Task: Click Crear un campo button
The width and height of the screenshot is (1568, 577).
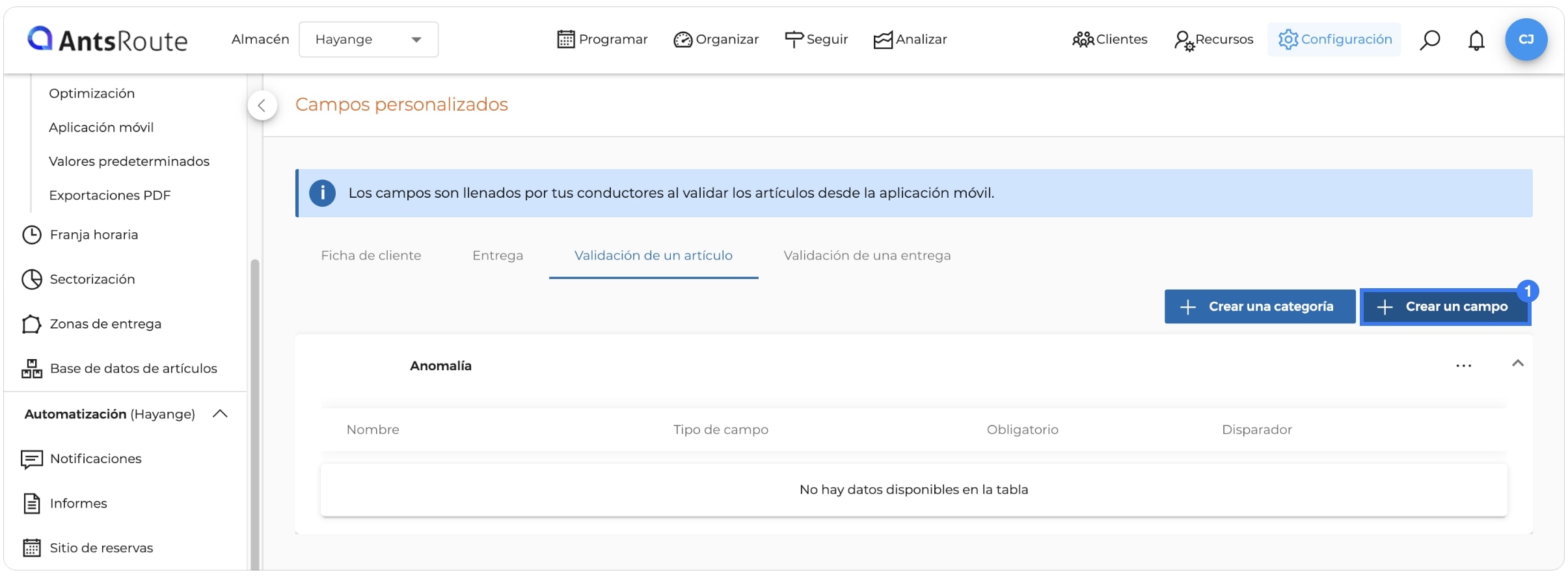Action: point(1445,306)
